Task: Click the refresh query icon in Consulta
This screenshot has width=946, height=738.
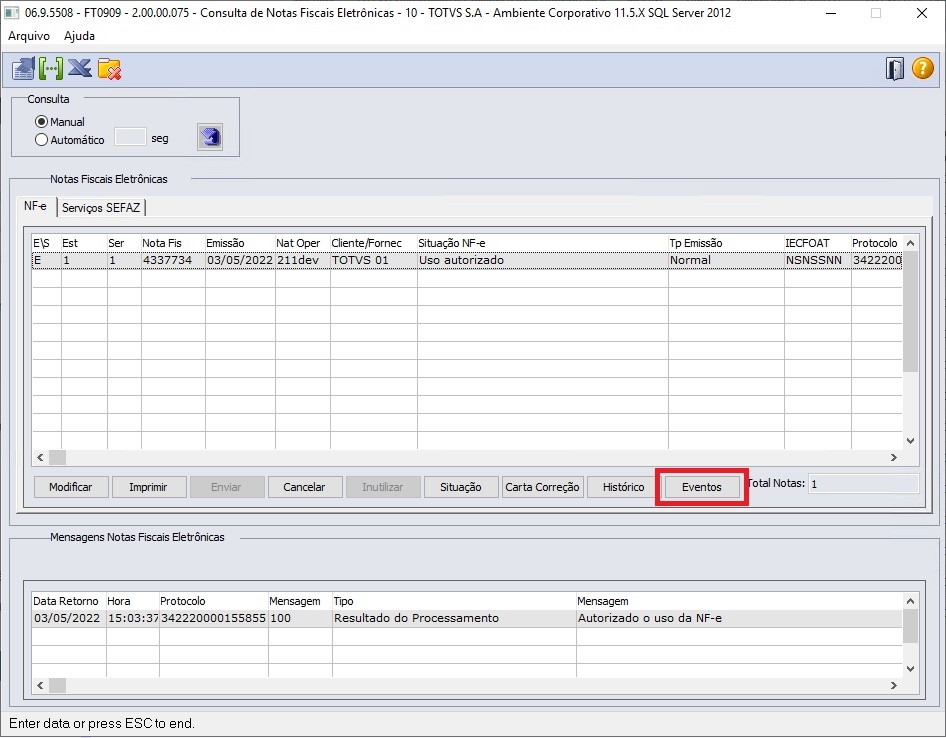Action: pos(209,138)
